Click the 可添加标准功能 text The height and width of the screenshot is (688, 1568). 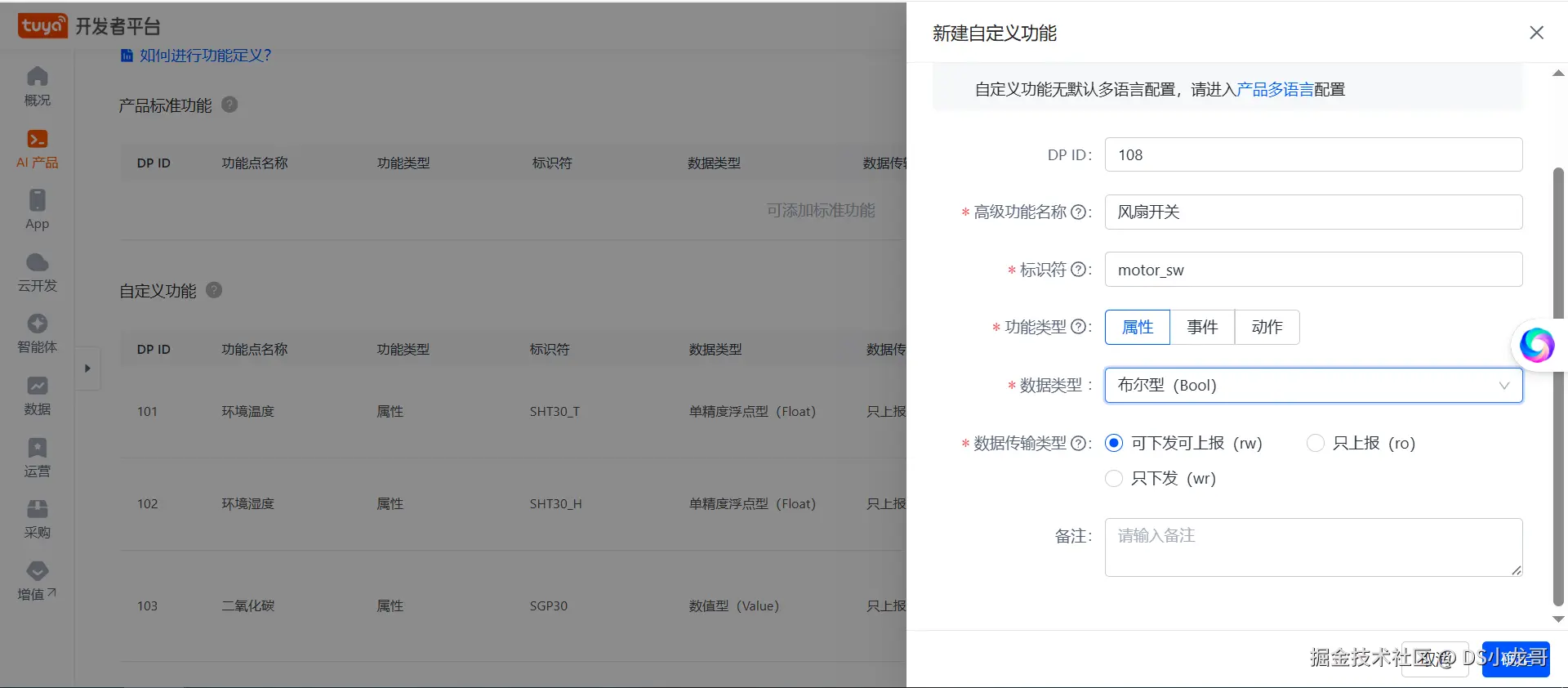[x=821, y=210]
